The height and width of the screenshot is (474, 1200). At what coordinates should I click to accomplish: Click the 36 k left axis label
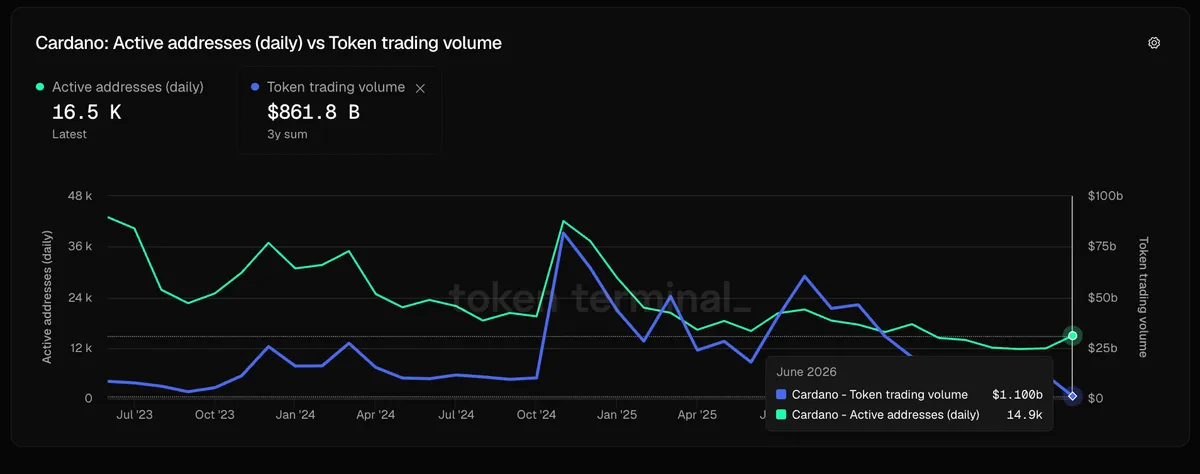pos(80,247)
